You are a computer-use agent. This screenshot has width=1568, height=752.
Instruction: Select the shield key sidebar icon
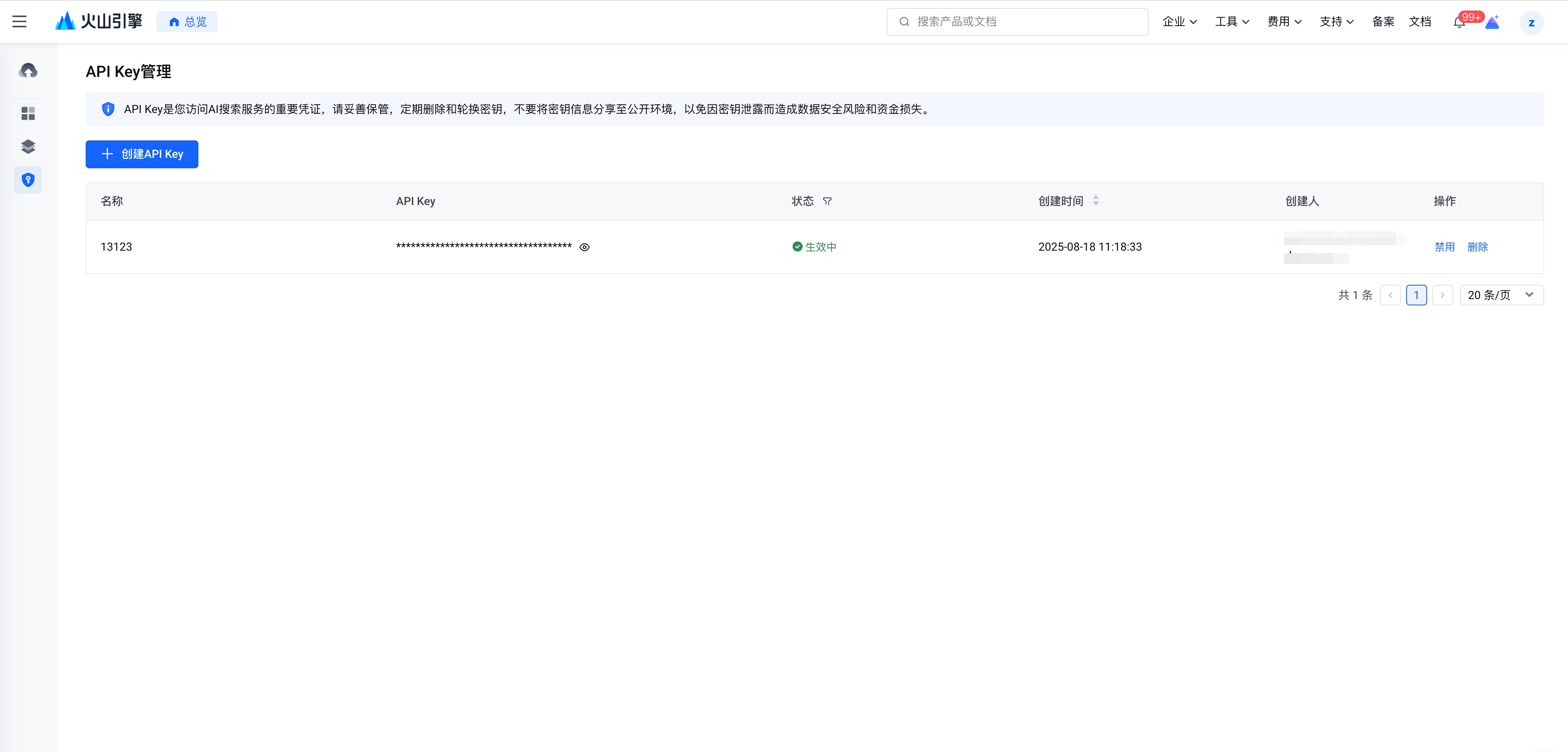pyautogui.click(x=28, y=180)
